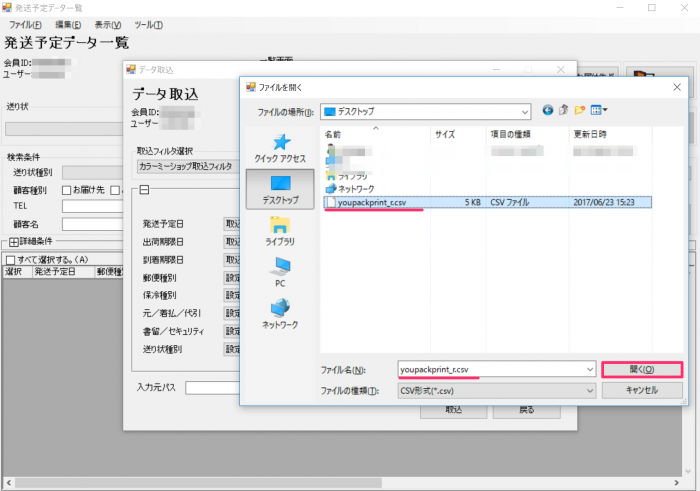Click the 顧客名 input field in main window
The image size is (700, 491).
[x=92, y=224]
